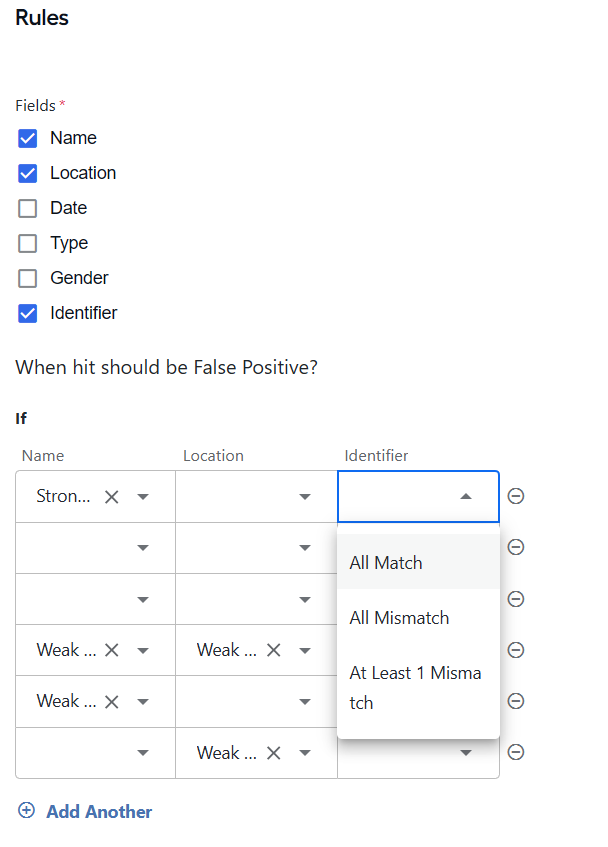
Task: Delete the third rule row via minus icon
Action: [516, 599]
